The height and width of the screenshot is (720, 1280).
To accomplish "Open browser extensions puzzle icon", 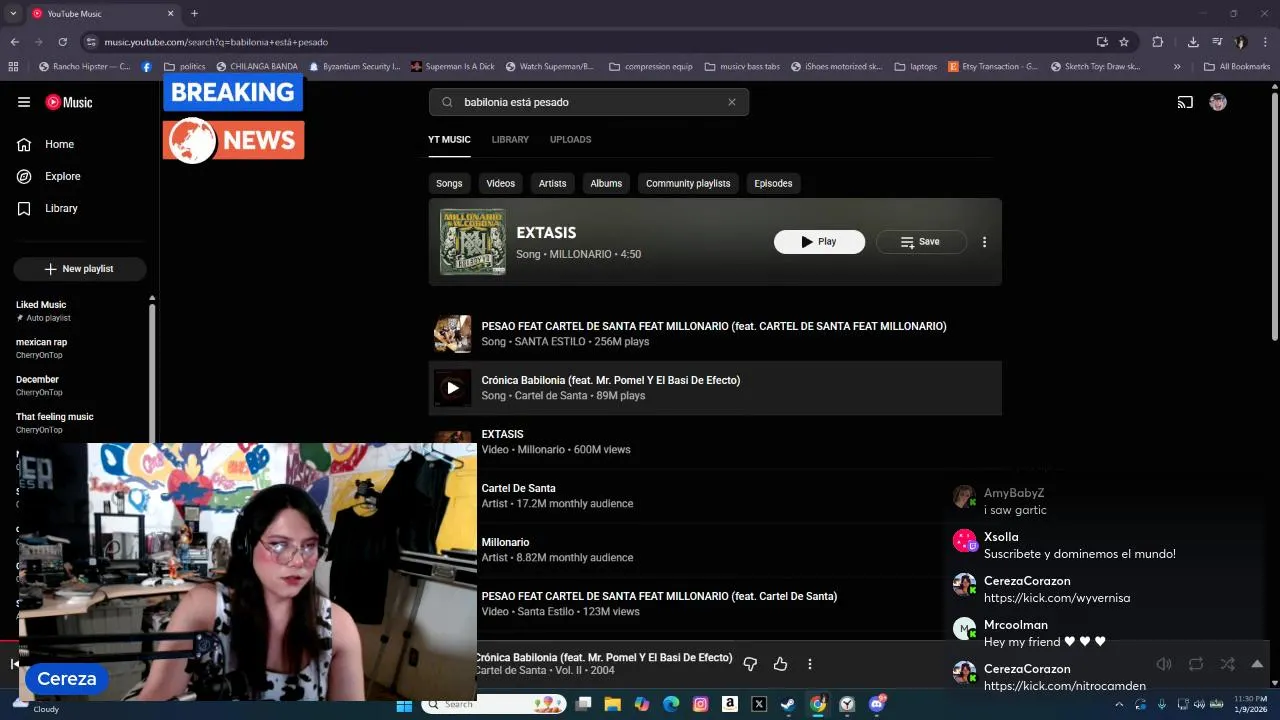I will [1158, 42].
